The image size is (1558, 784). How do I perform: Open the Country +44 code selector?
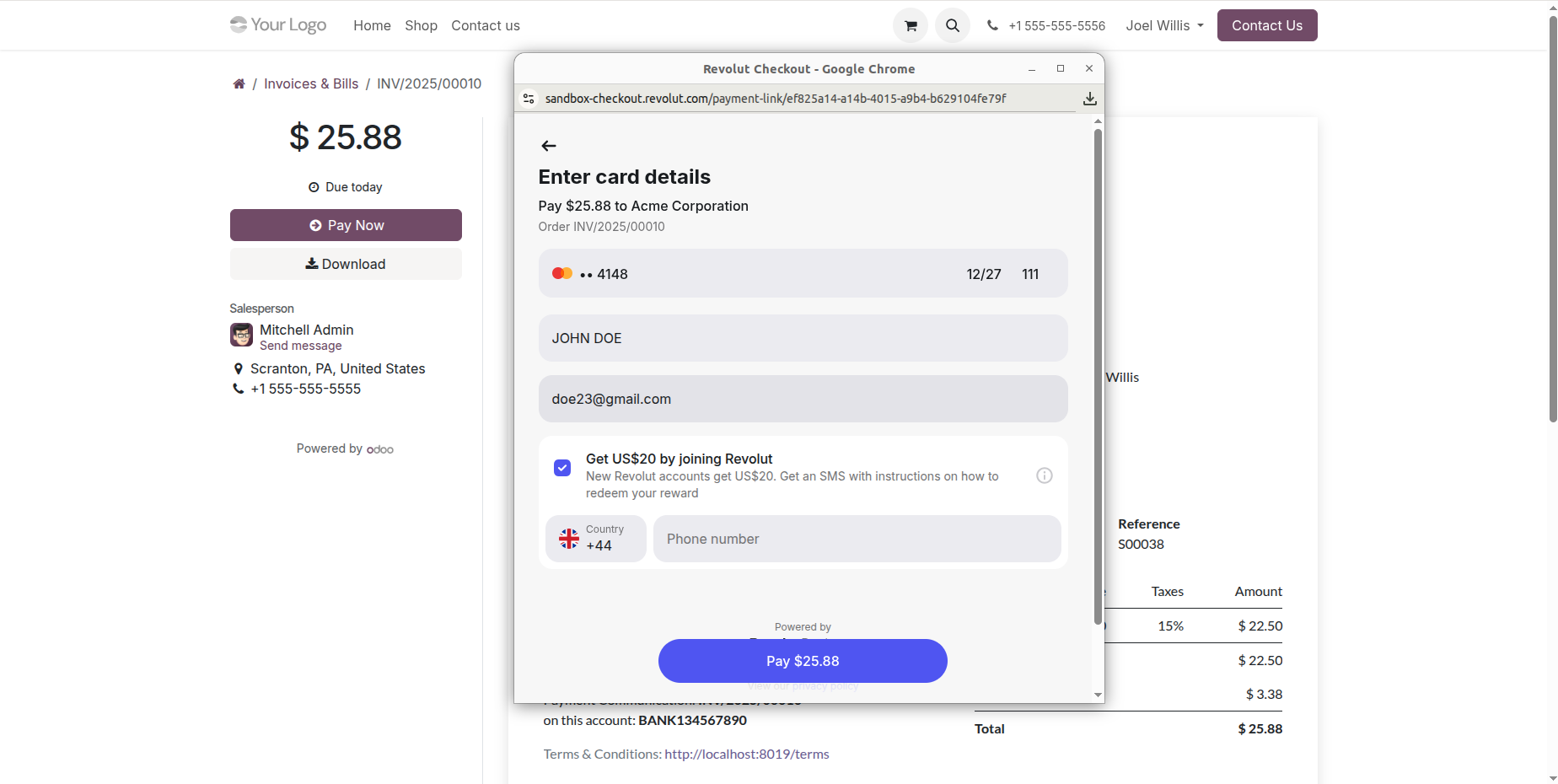coord(595,539)
